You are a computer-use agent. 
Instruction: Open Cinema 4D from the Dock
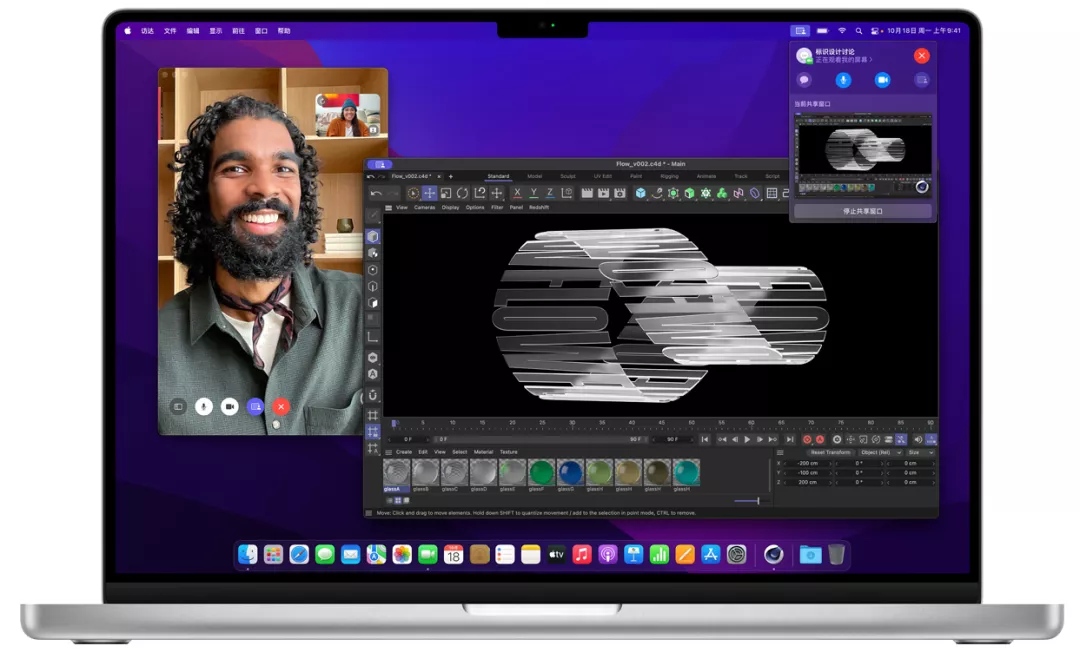tap(773, 554)
